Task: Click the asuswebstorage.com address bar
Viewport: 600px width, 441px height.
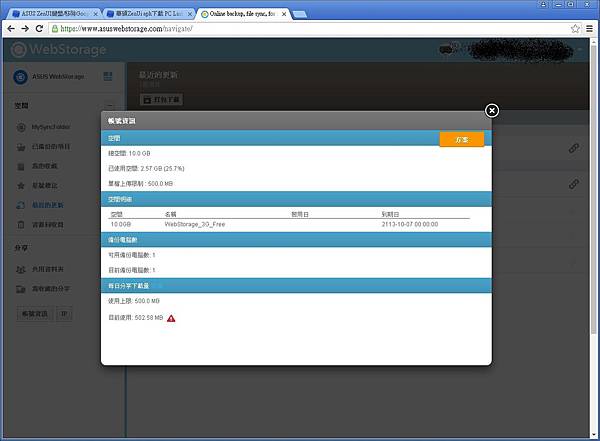Action: coord(309,29)
